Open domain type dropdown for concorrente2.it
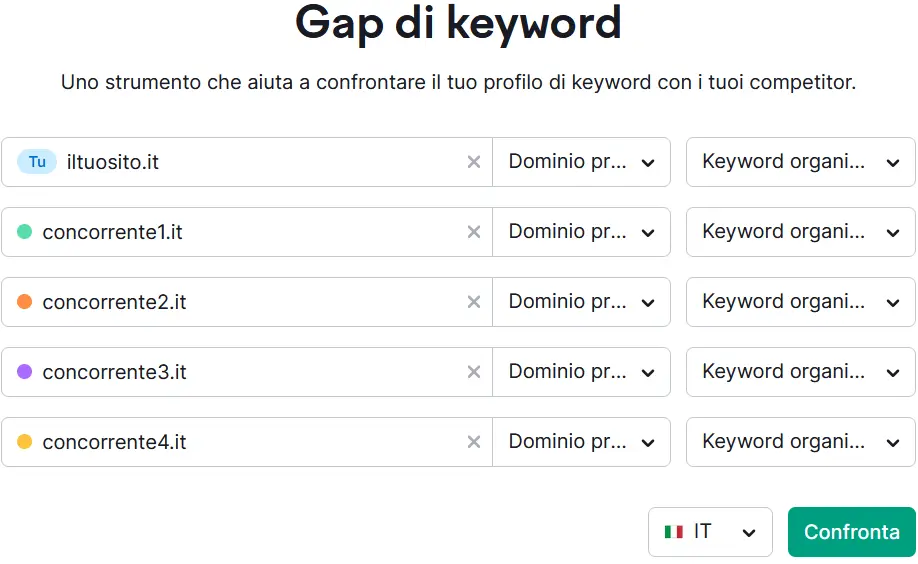 click(581, 302)
